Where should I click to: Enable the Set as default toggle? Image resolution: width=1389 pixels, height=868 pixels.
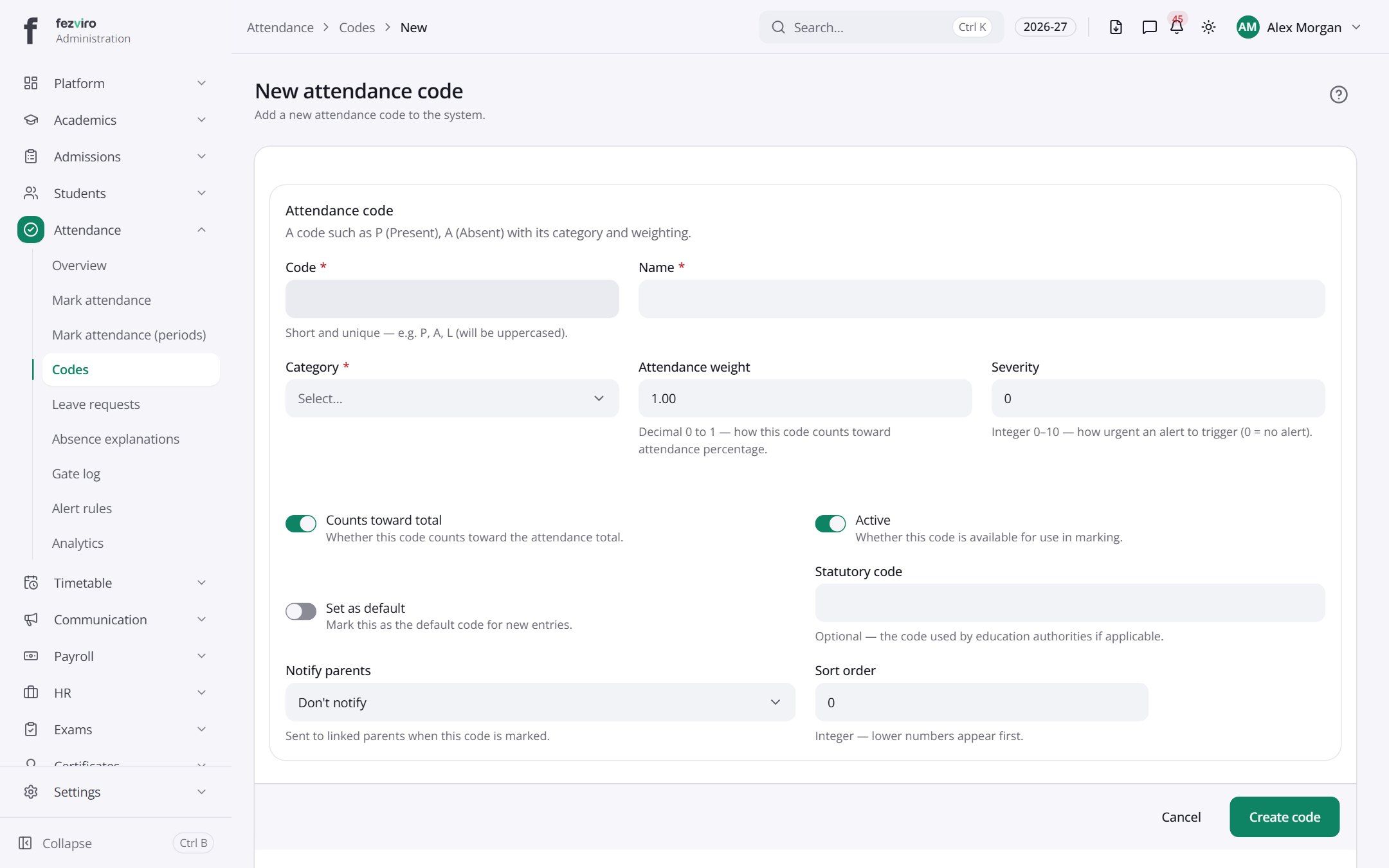301,611
